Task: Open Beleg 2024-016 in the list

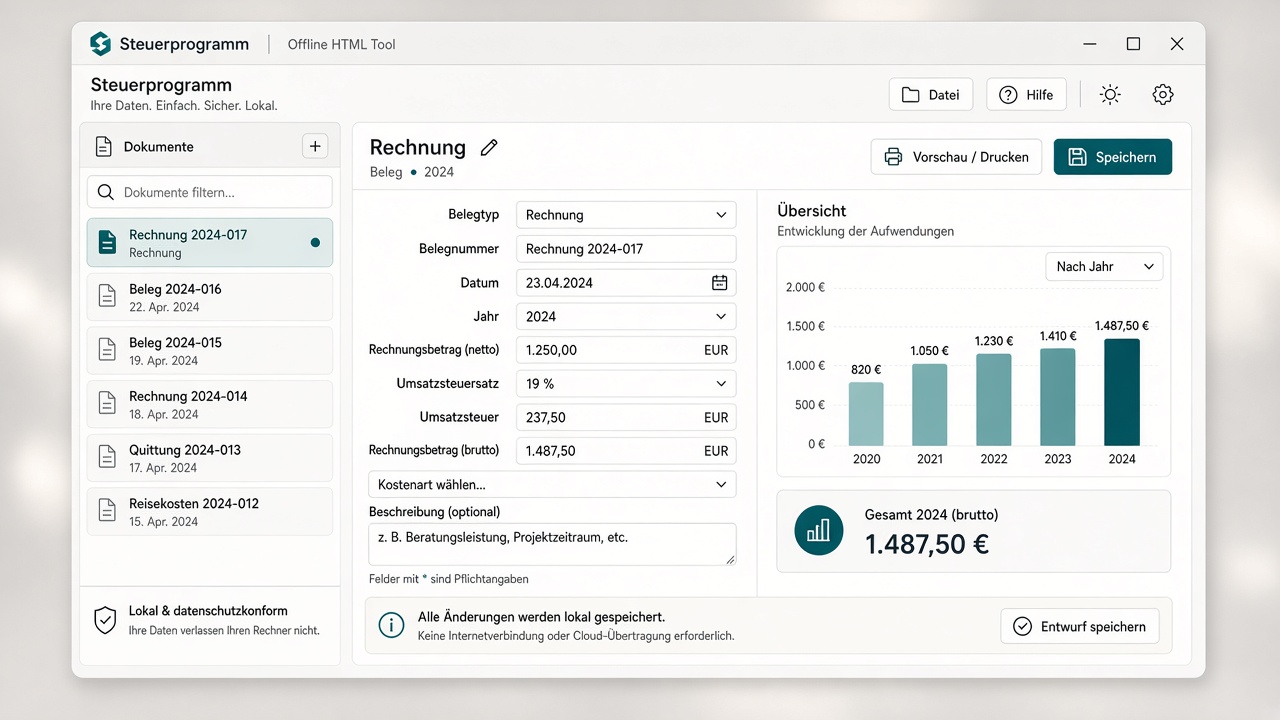Action: click(210, 297)
